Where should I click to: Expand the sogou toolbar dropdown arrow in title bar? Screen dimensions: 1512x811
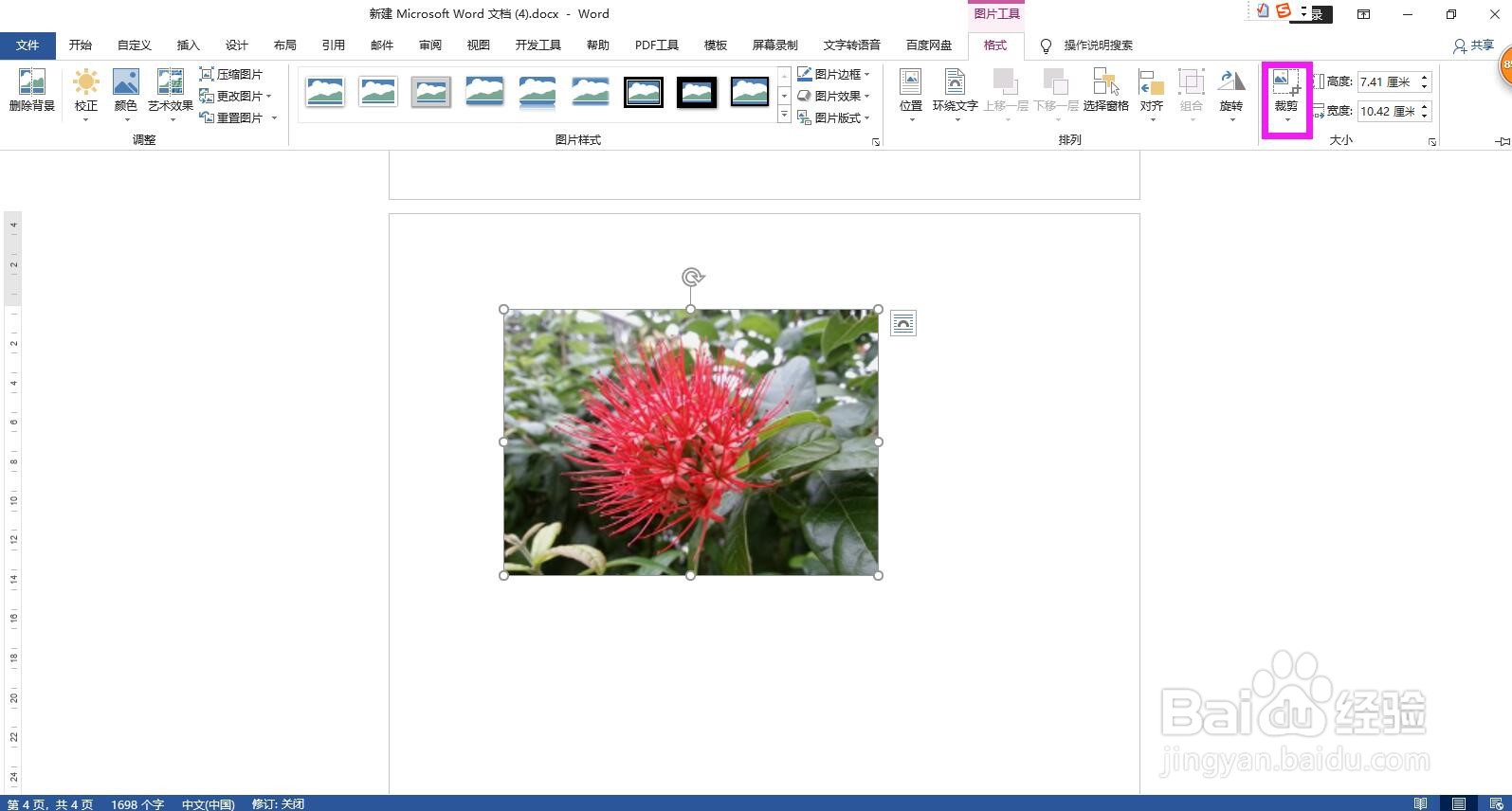(x=1303, y=11)
